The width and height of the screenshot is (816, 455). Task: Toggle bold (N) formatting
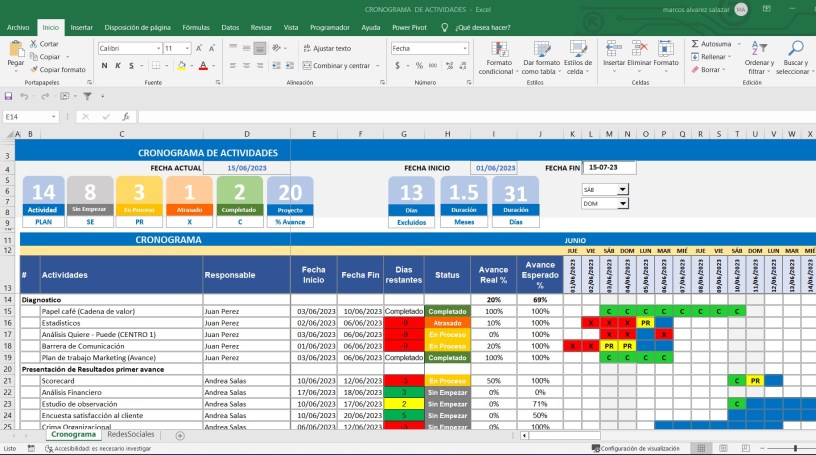[103, 66]
